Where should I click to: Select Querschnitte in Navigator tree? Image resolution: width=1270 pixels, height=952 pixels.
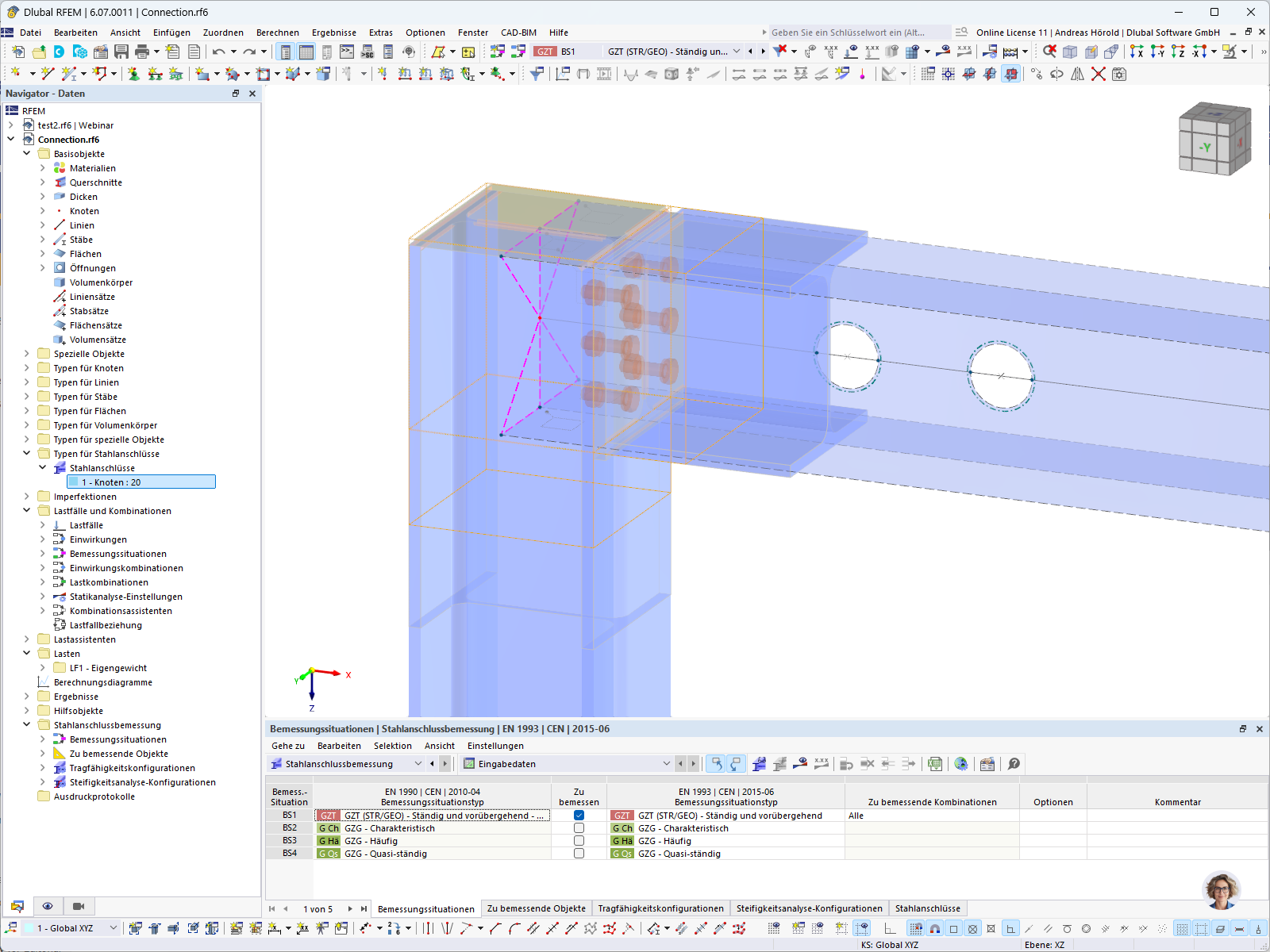[x=96, y=182]
